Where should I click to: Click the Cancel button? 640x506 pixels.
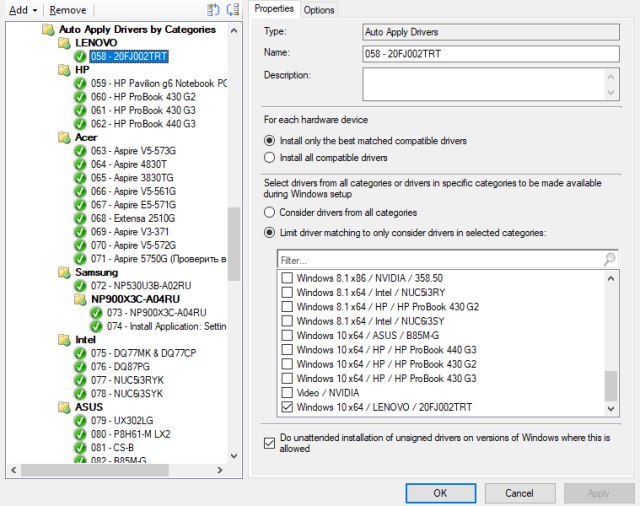(520, 493)
